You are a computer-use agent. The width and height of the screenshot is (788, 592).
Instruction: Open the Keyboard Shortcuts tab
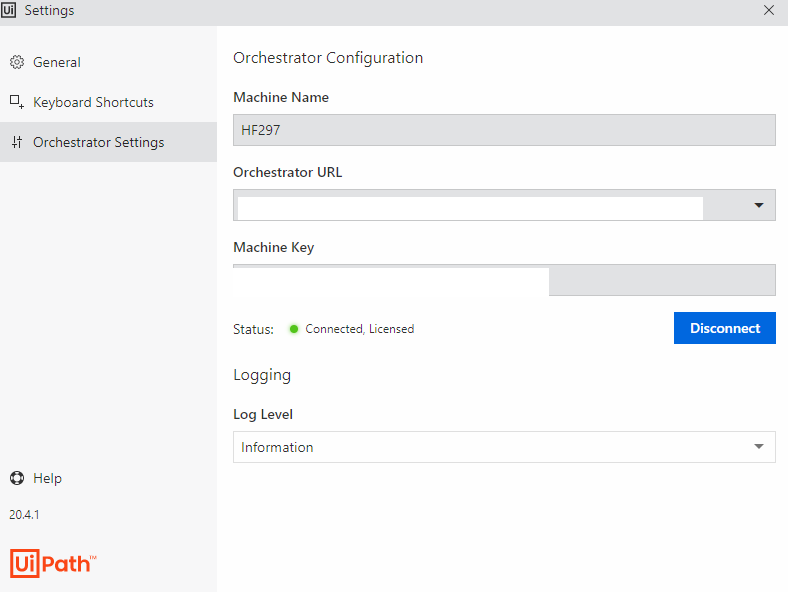click(109, 102)
